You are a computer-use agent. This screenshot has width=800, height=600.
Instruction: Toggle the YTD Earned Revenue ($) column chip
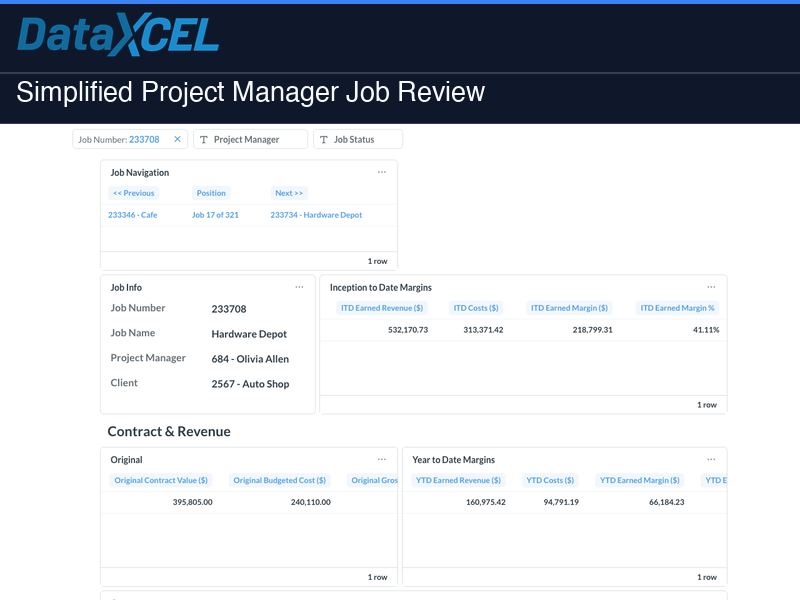pyautogui.click(x=458, y=480)
